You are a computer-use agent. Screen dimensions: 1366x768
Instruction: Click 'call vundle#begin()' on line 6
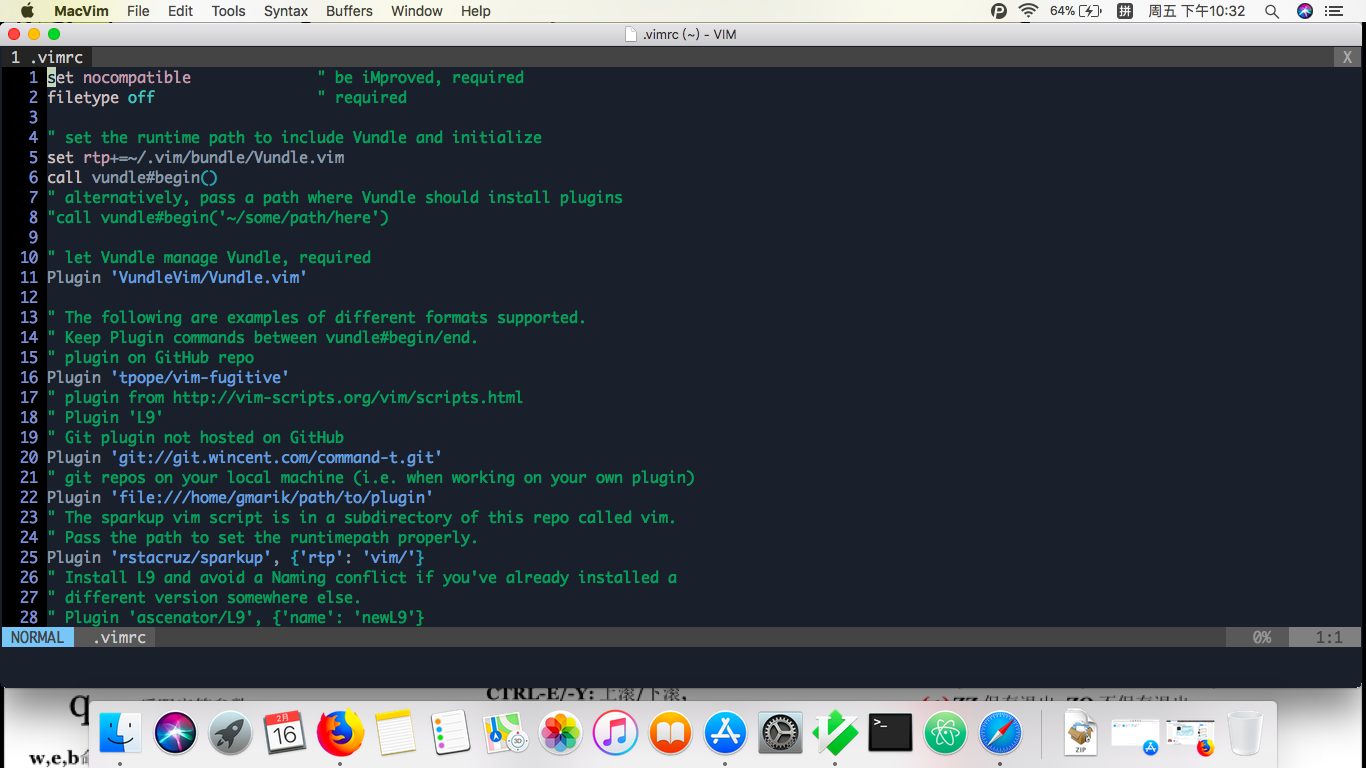tap(132, 177)
